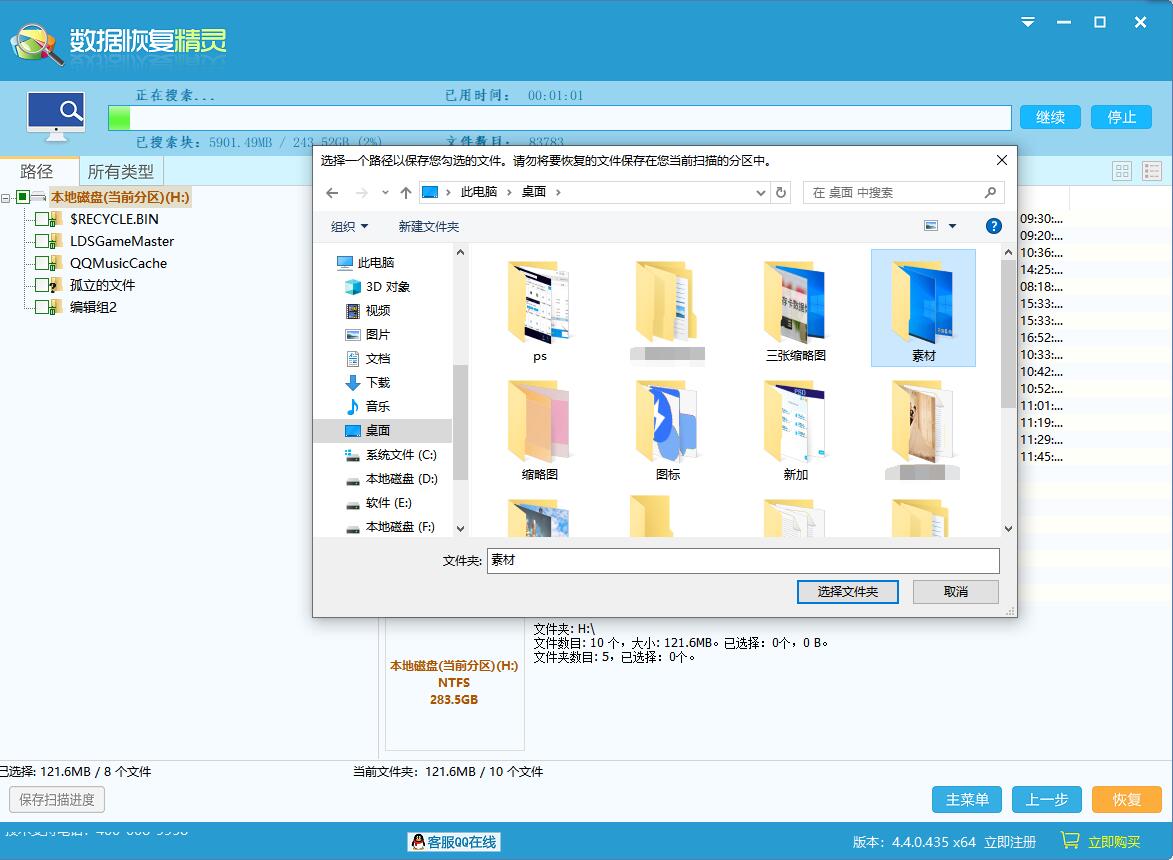The image size is (1173, 860).
Task: Switch to the 路径 tab
Action: coord(38,171)
